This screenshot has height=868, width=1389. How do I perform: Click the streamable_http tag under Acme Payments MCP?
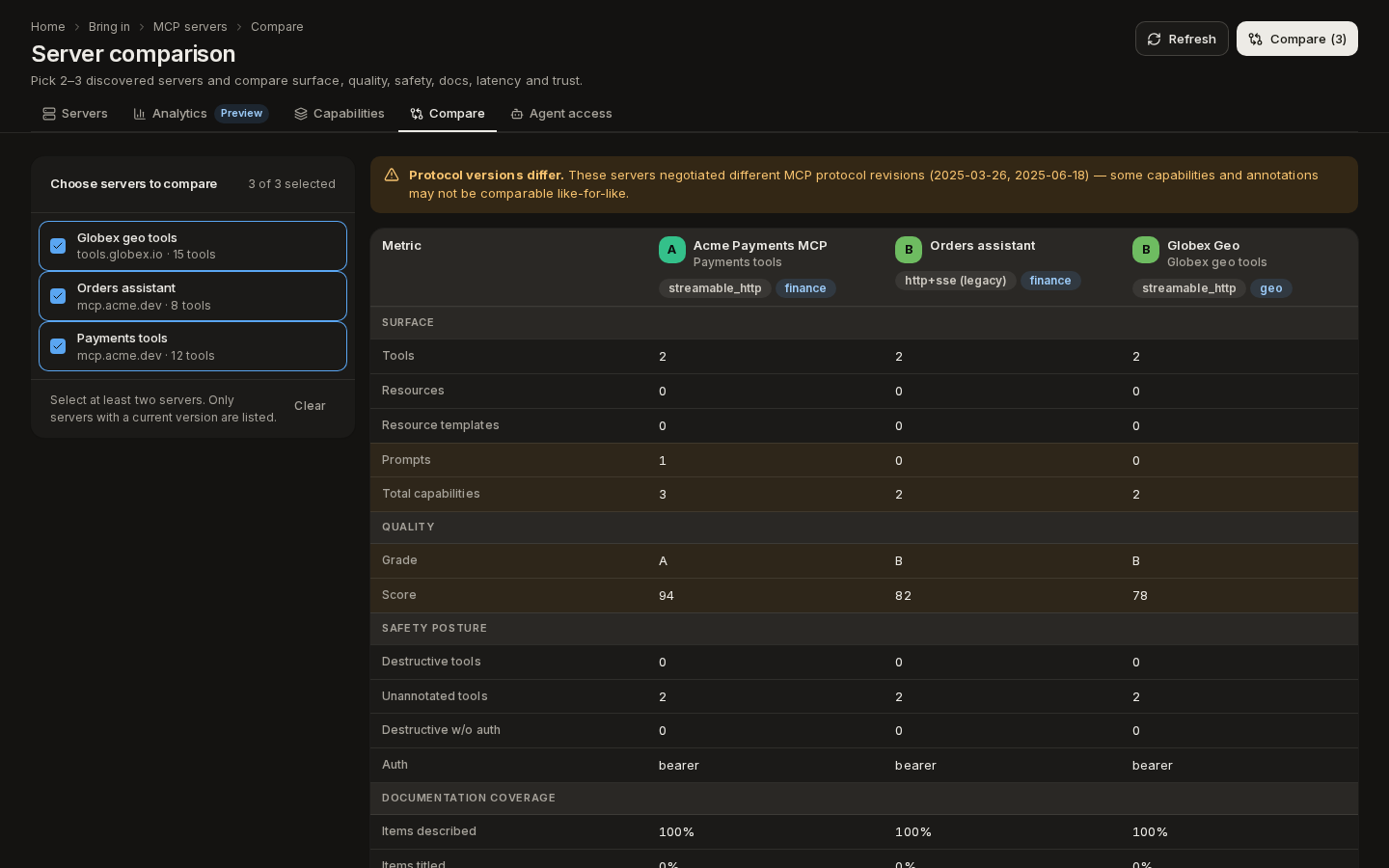pos(715,288)
